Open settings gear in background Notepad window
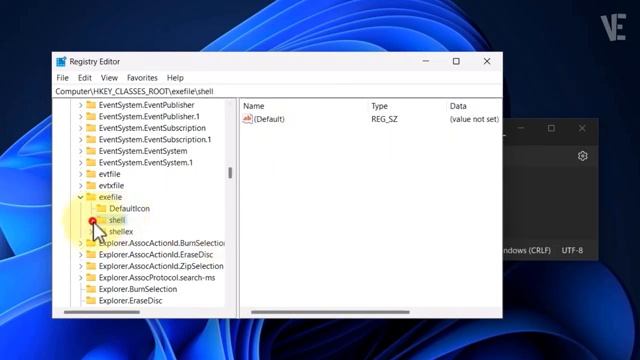Screen dimensions: 640x360 tap(582, 156)
